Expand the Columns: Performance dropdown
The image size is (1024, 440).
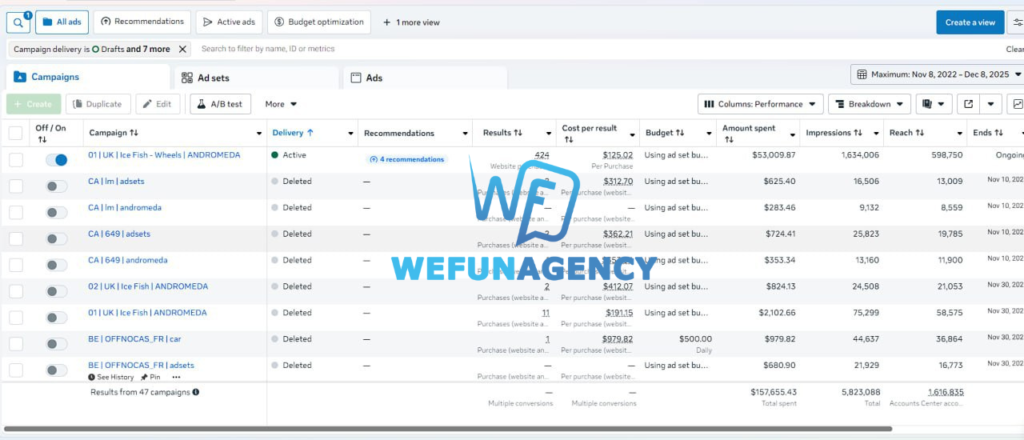tap(760, 104)
